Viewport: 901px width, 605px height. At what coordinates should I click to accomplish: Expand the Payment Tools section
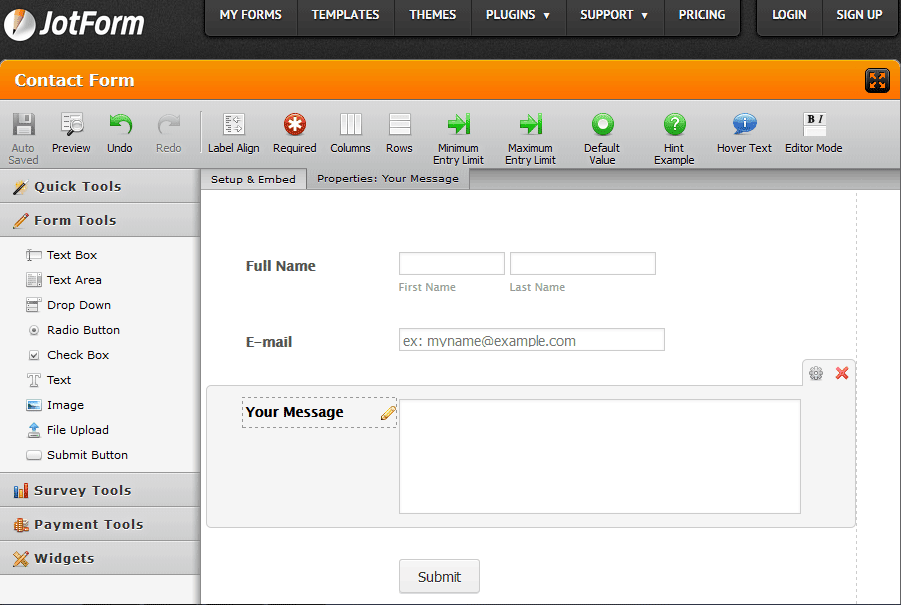[x=100, y=524]
